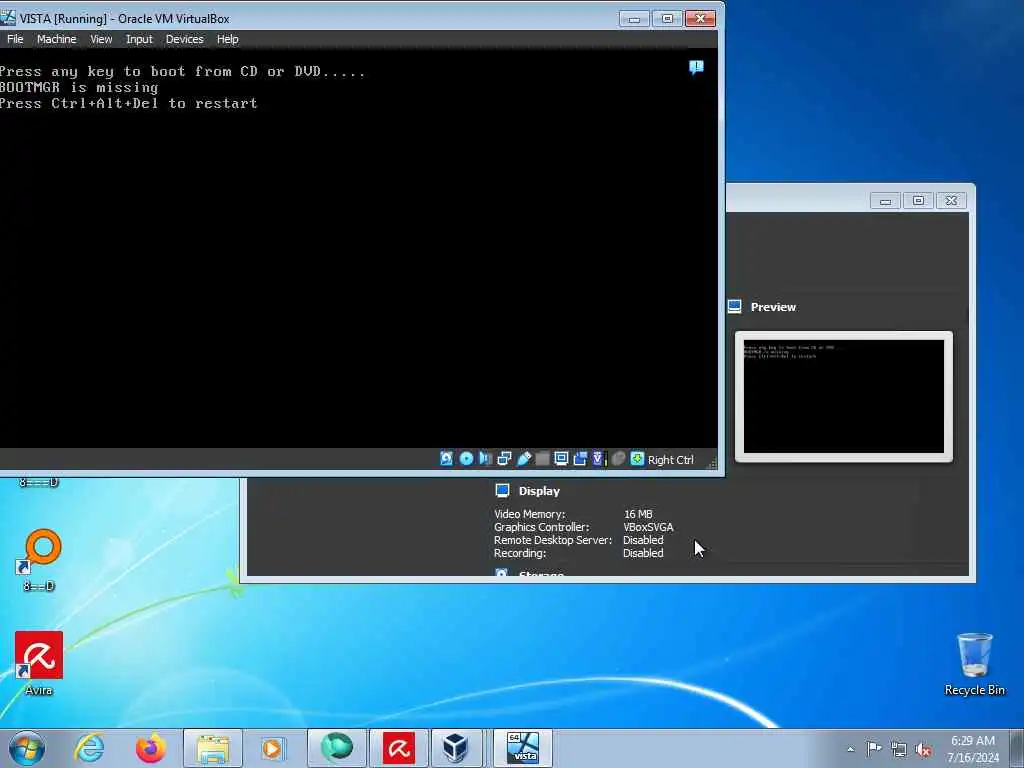
Task: Click the VISTA [Running] title bar text
Action: coord(124,19)
